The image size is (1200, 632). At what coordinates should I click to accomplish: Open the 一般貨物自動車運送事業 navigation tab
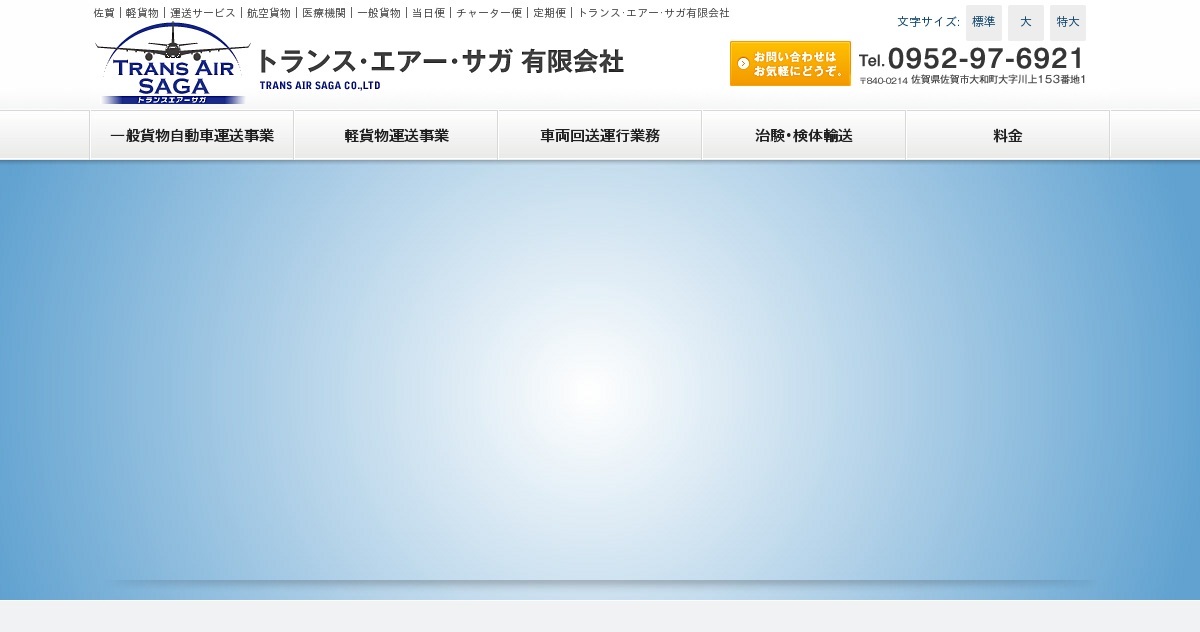[x=192, y=135]
